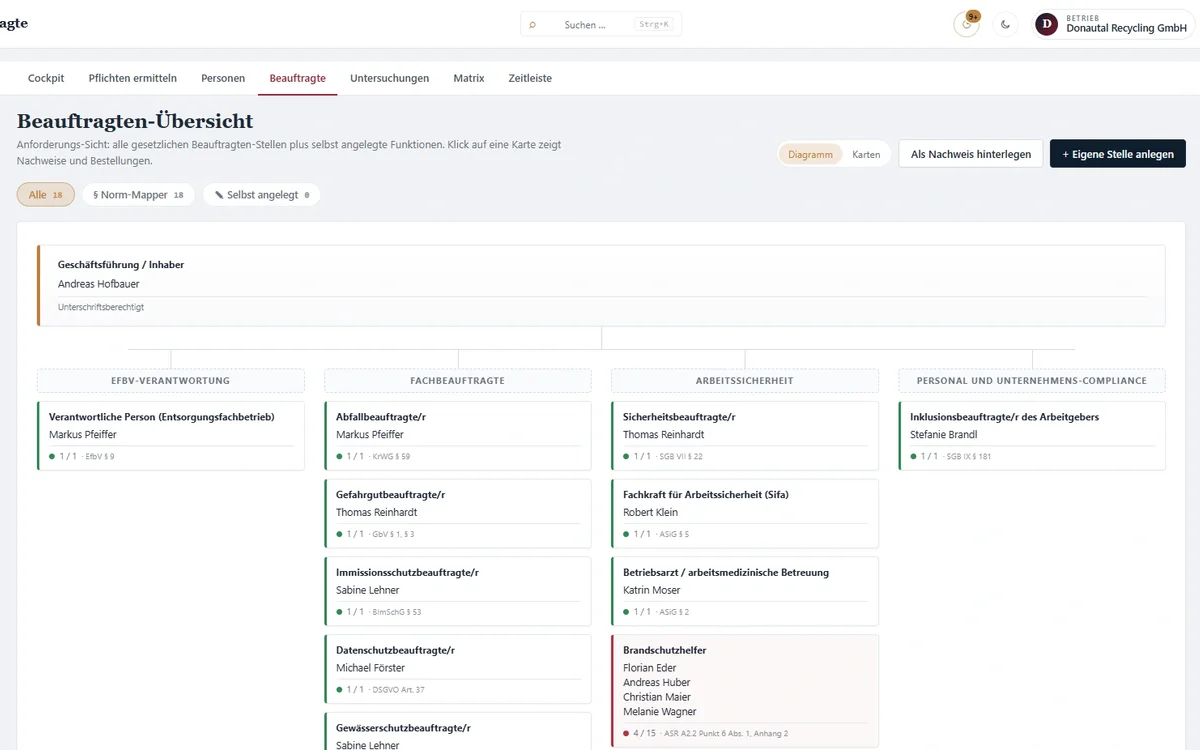Click the FACHBEAUFTRAGTE group header
1200x750 pixels.
458,381
